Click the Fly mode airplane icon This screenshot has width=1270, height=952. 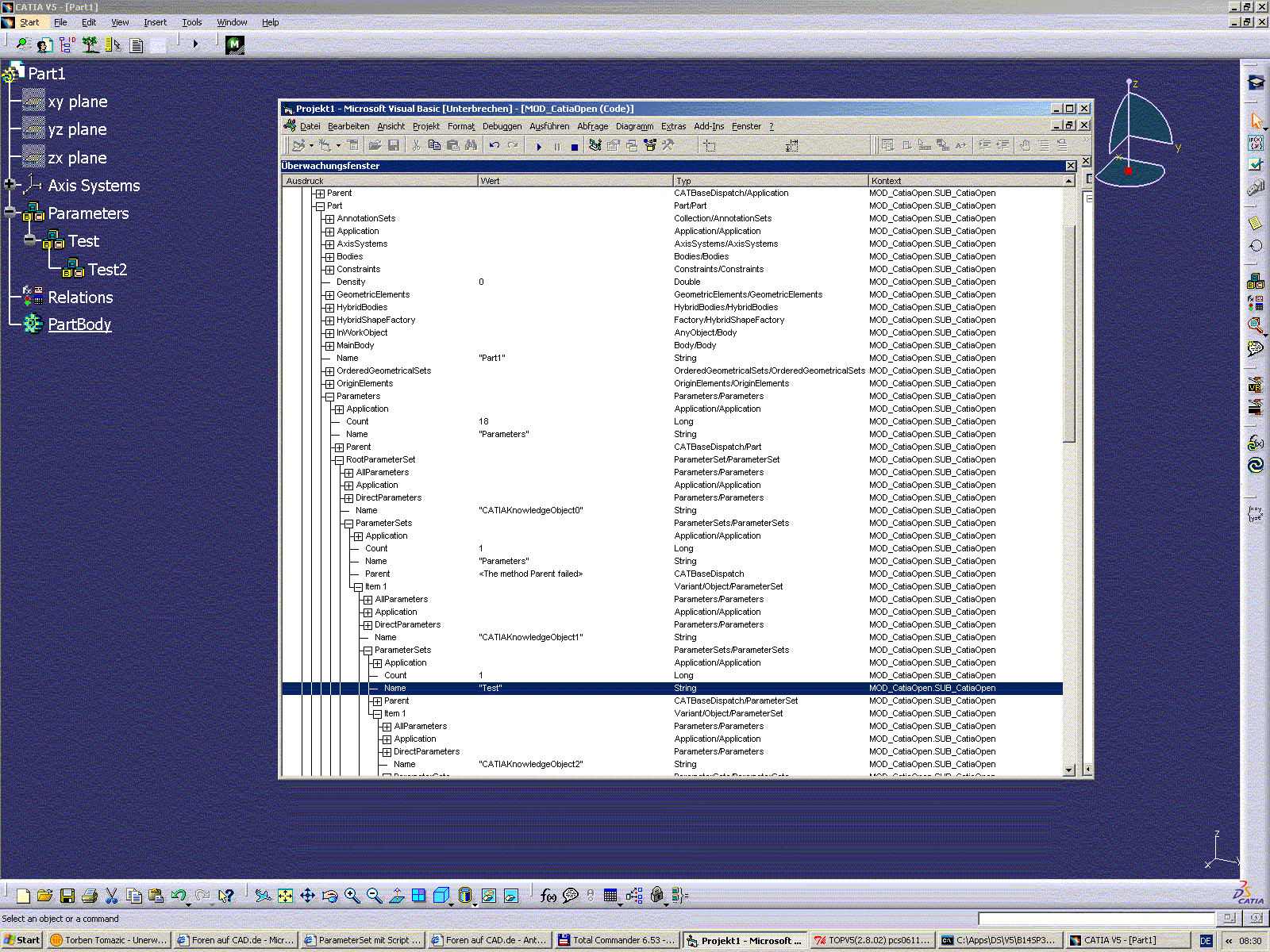coord(263,896)
